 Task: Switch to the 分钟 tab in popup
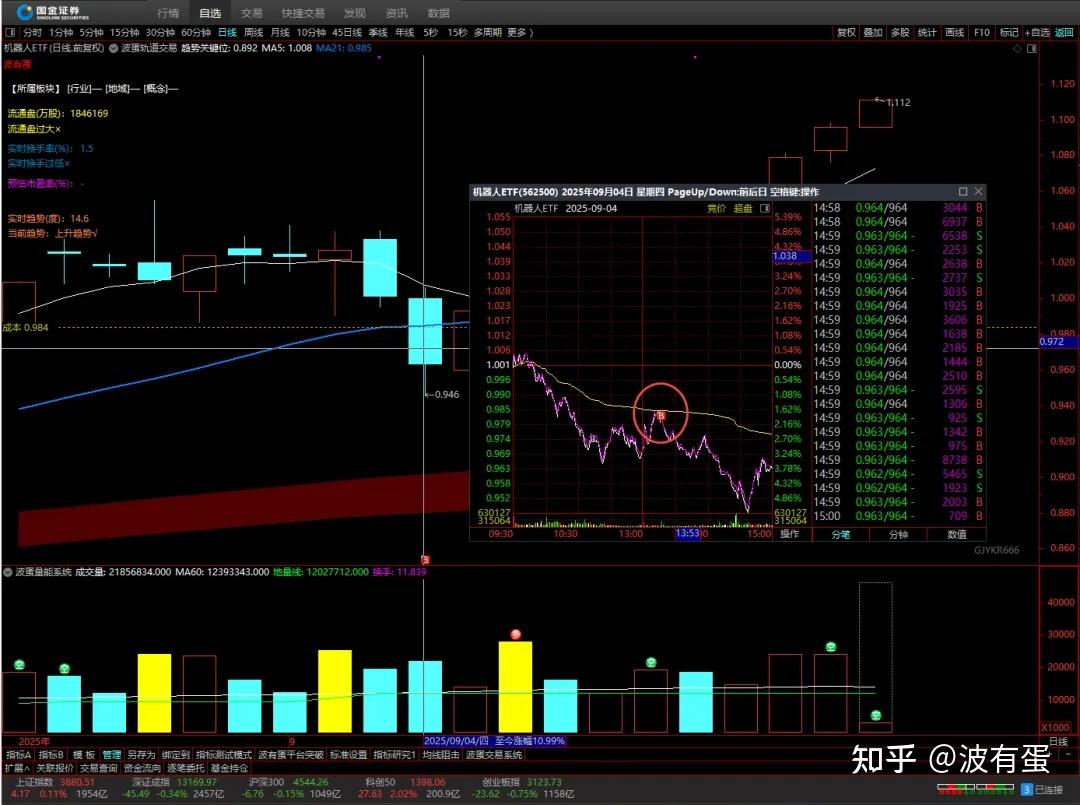898,534
